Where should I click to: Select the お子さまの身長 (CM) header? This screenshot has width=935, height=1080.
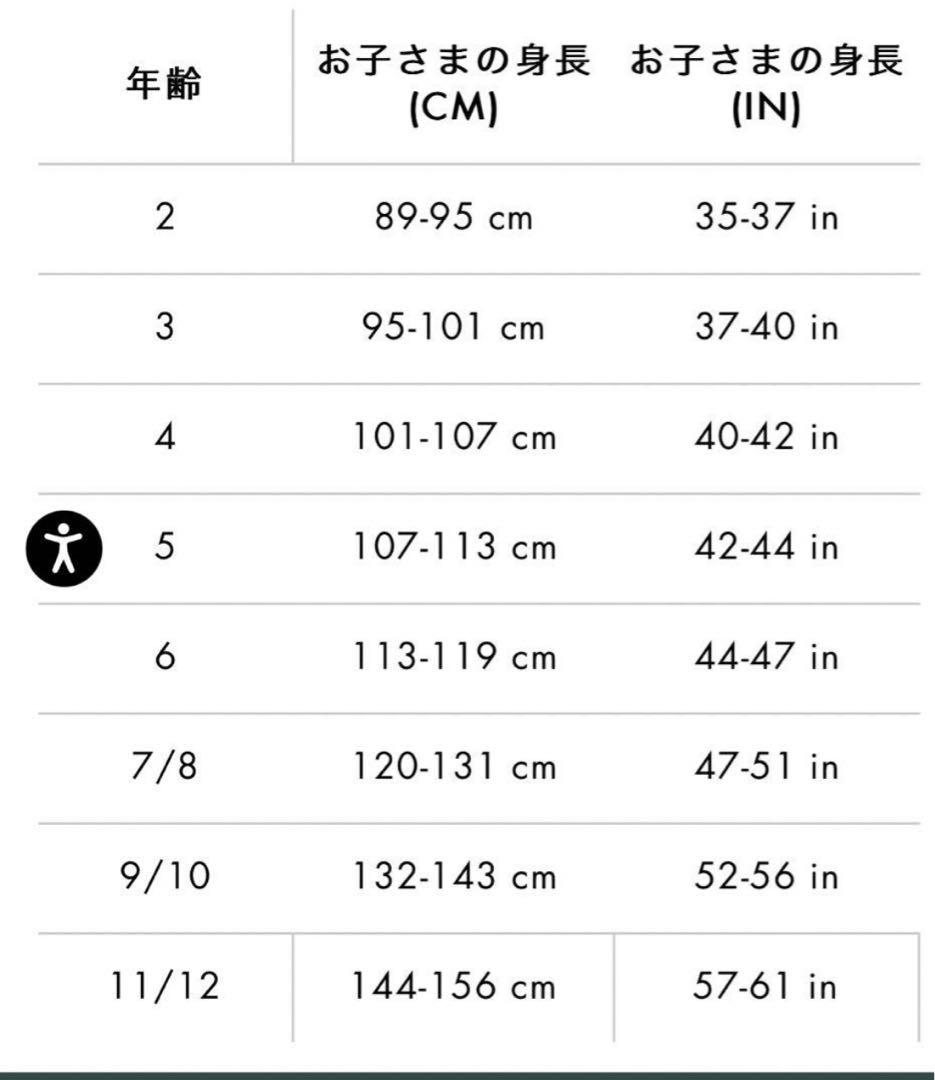453,84
